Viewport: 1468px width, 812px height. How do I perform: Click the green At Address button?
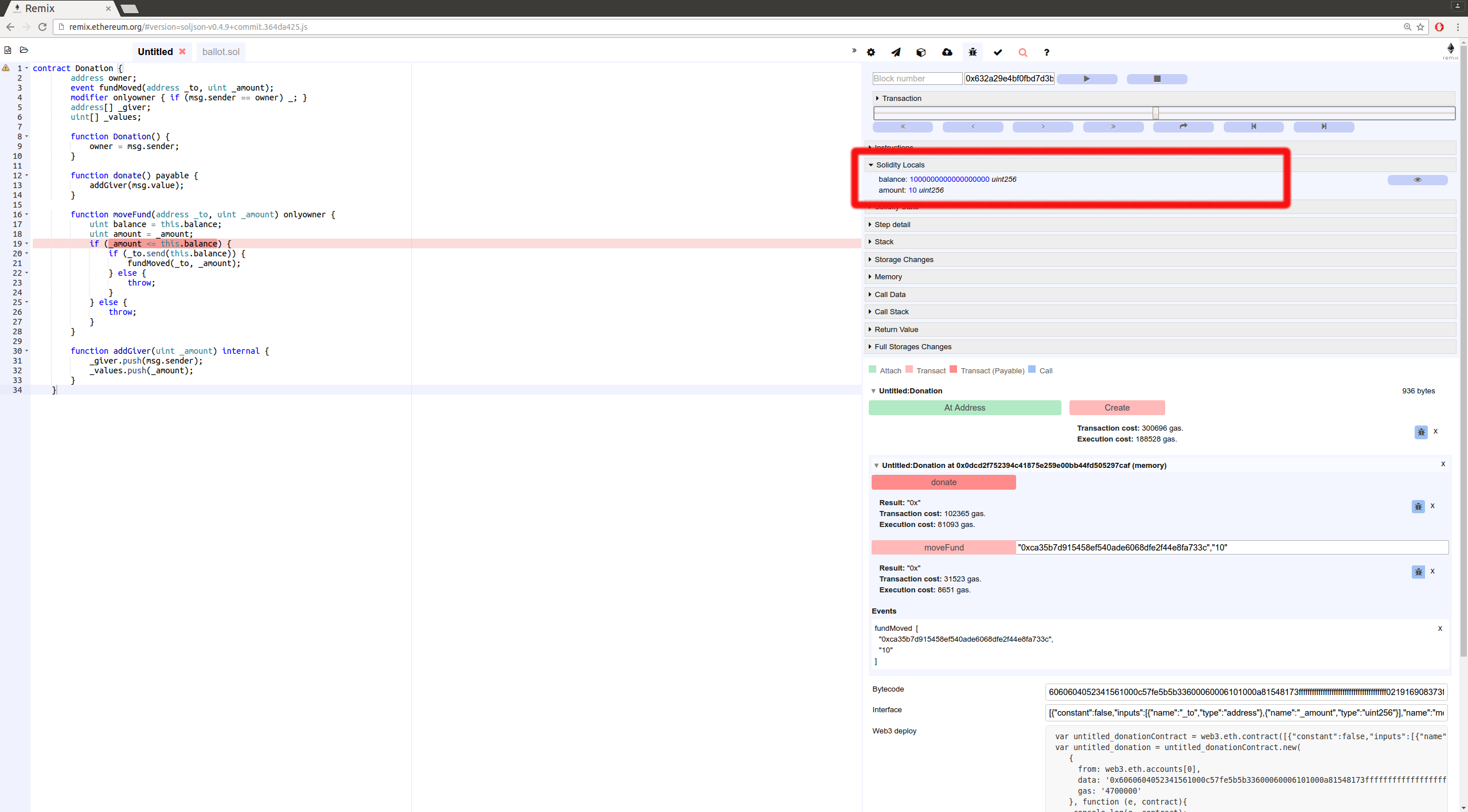pos(965,408)
